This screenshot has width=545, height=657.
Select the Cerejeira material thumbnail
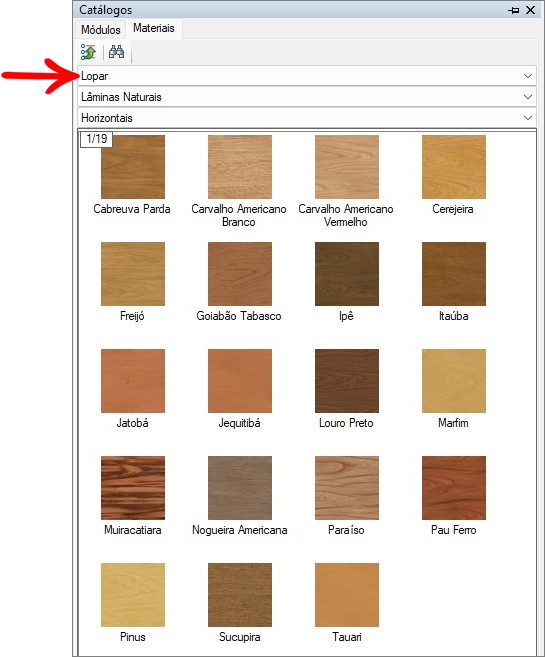(x=454, y=167)
